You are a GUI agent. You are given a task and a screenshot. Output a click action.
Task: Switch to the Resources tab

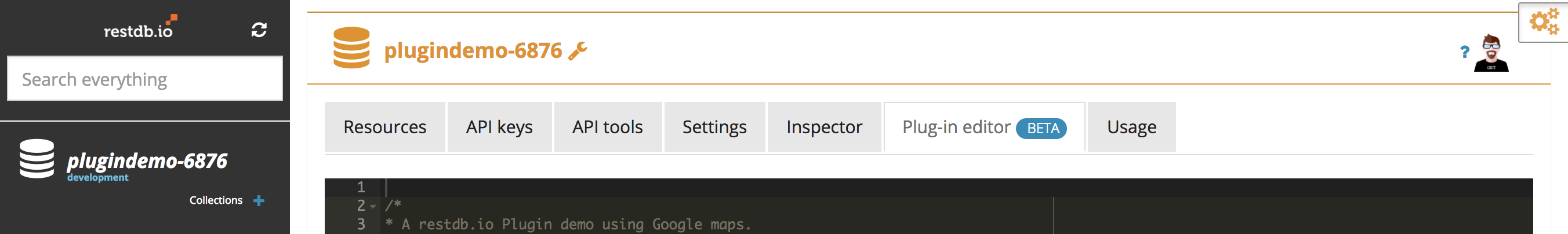pos(384,127)
